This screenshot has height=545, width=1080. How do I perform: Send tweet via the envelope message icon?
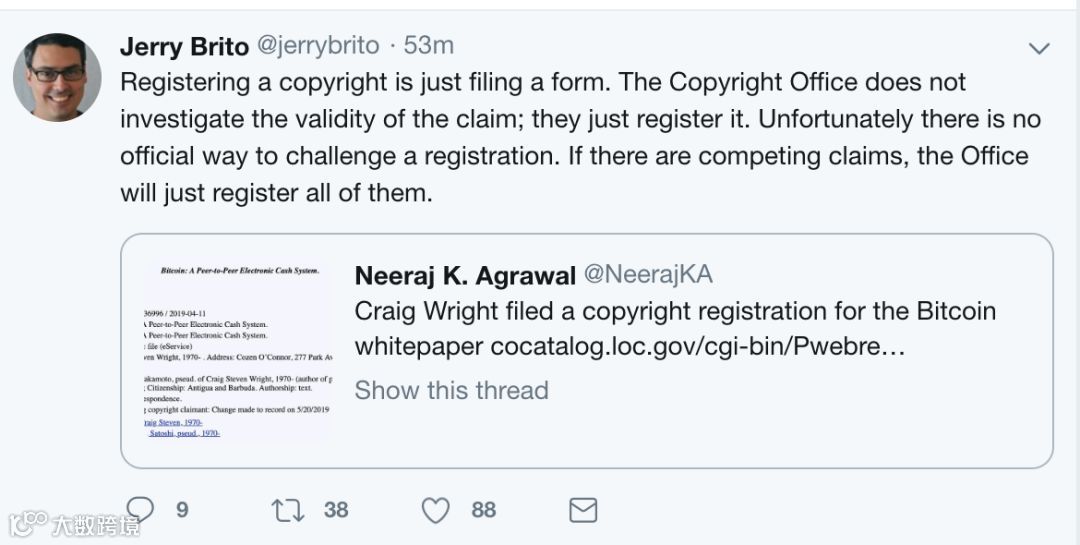583,510
